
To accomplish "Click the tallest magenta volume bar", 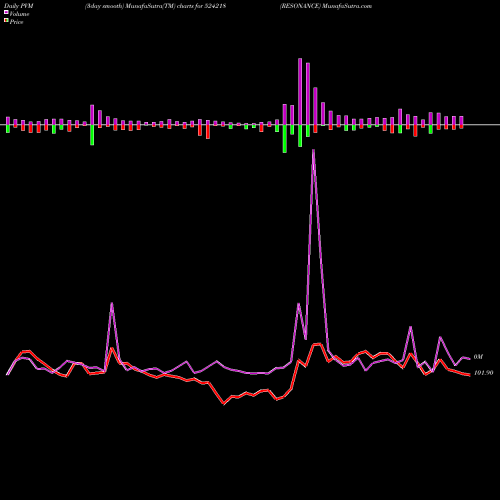I will point(300,91).
